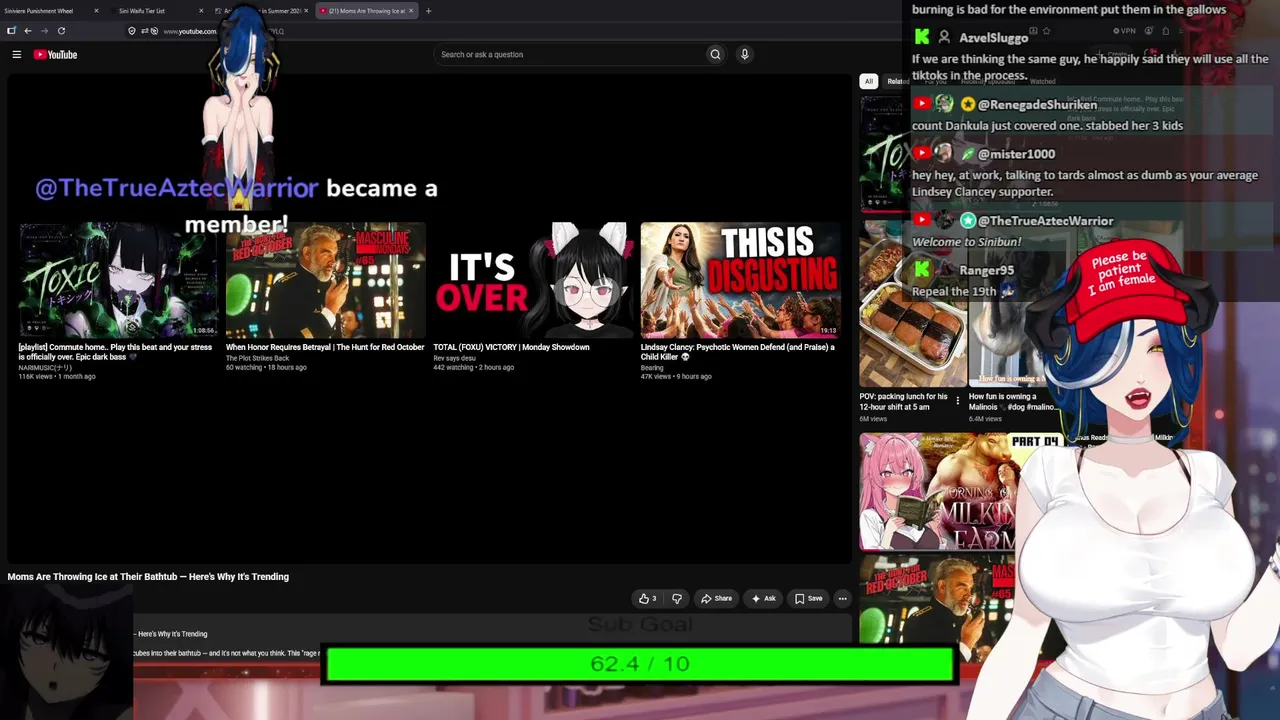Viewport: 1280px width, 720px height.
Task: Select the Moms Are Throwing Ice tab
Action: point(368,11)
